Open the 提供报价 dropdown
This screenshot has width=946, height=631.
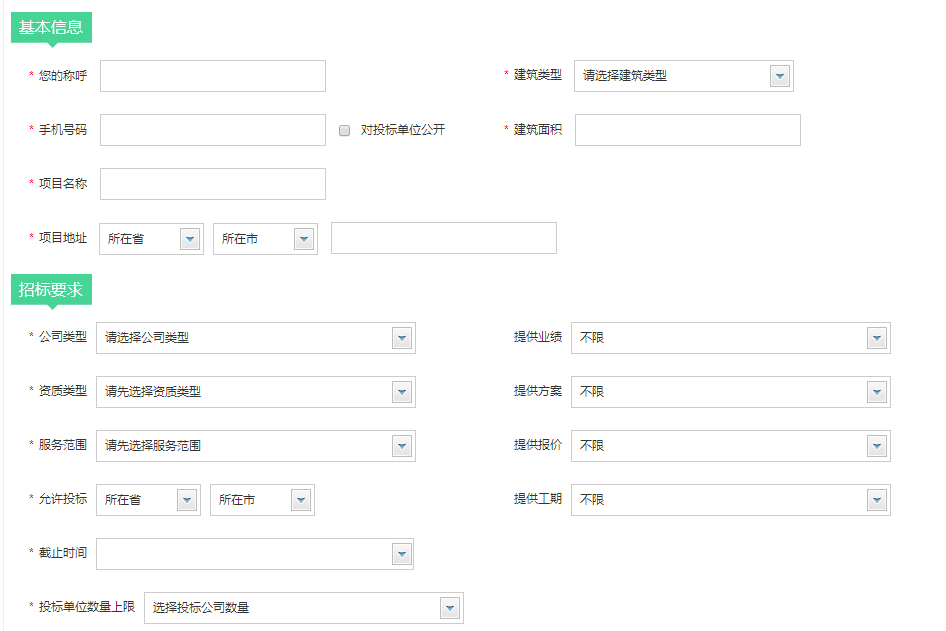pos(730,446)
